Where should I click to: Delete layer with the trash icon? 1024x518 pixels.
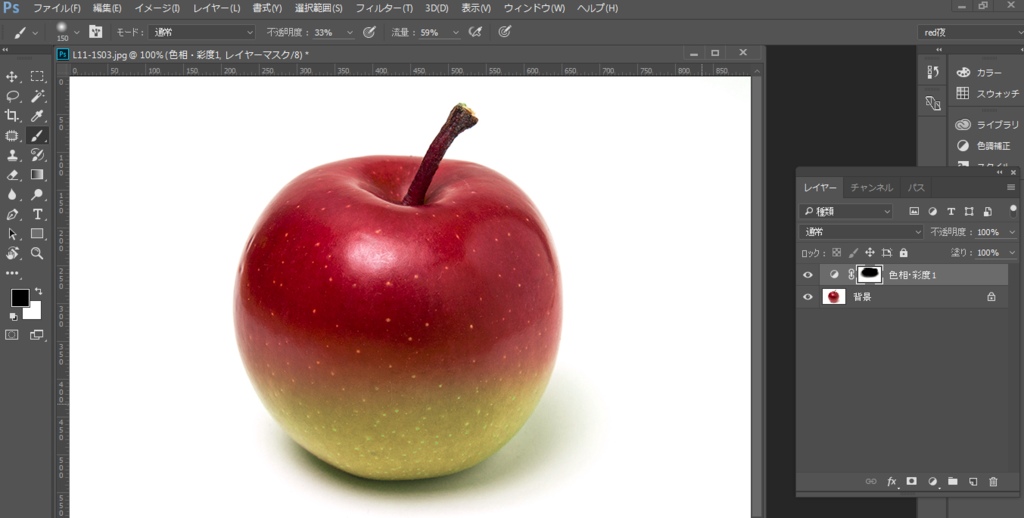tap(993, 481)
